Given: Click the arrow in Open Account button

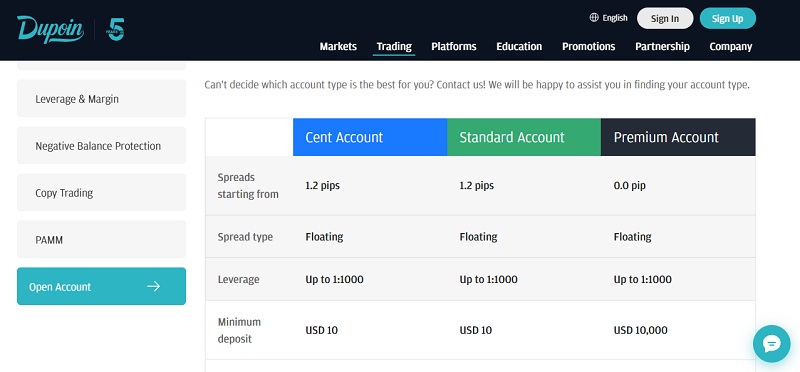Looking at the screenshot, I should (154, 287).
